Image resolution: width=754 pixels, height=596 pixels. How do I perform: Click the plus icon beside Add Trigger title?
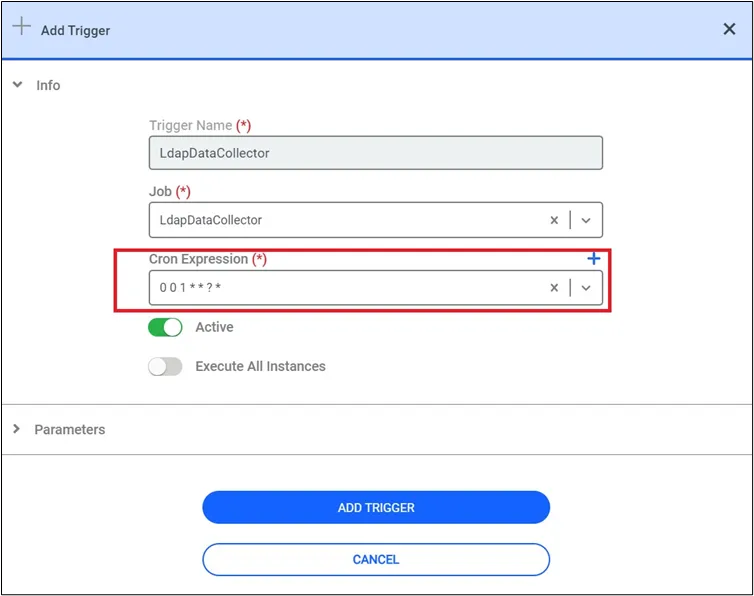[22, 26]
